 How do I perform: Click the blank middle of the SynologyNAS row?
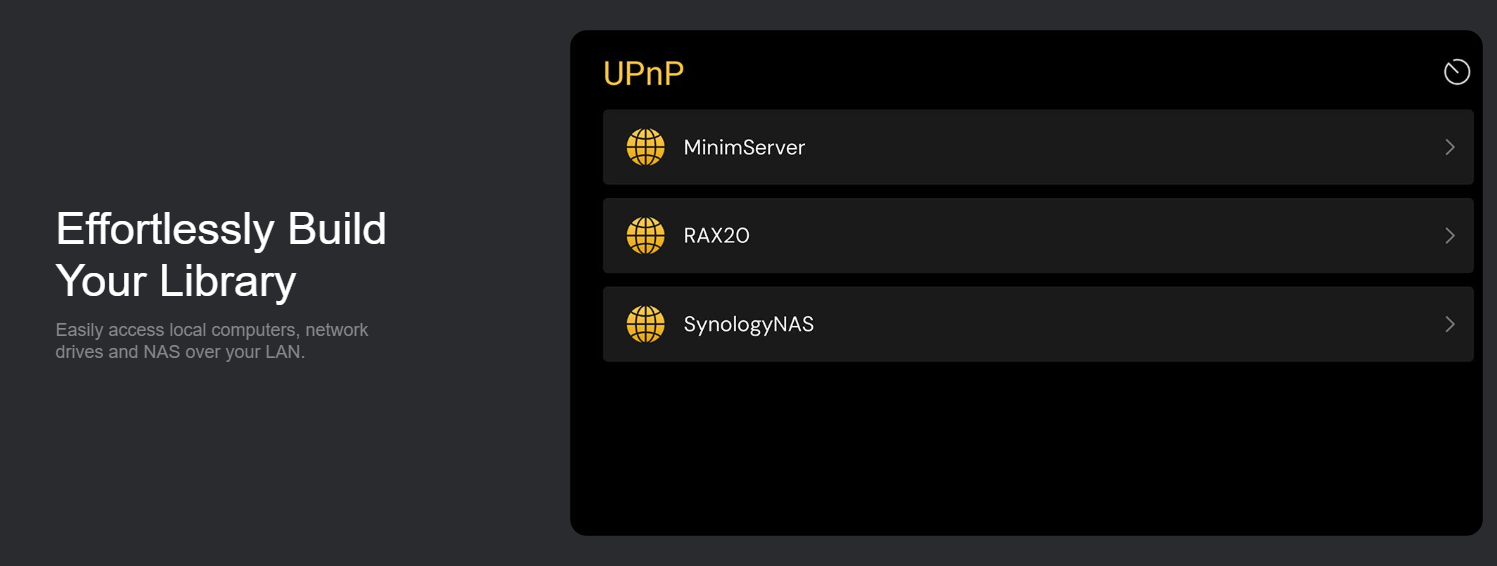[1100, 324]
